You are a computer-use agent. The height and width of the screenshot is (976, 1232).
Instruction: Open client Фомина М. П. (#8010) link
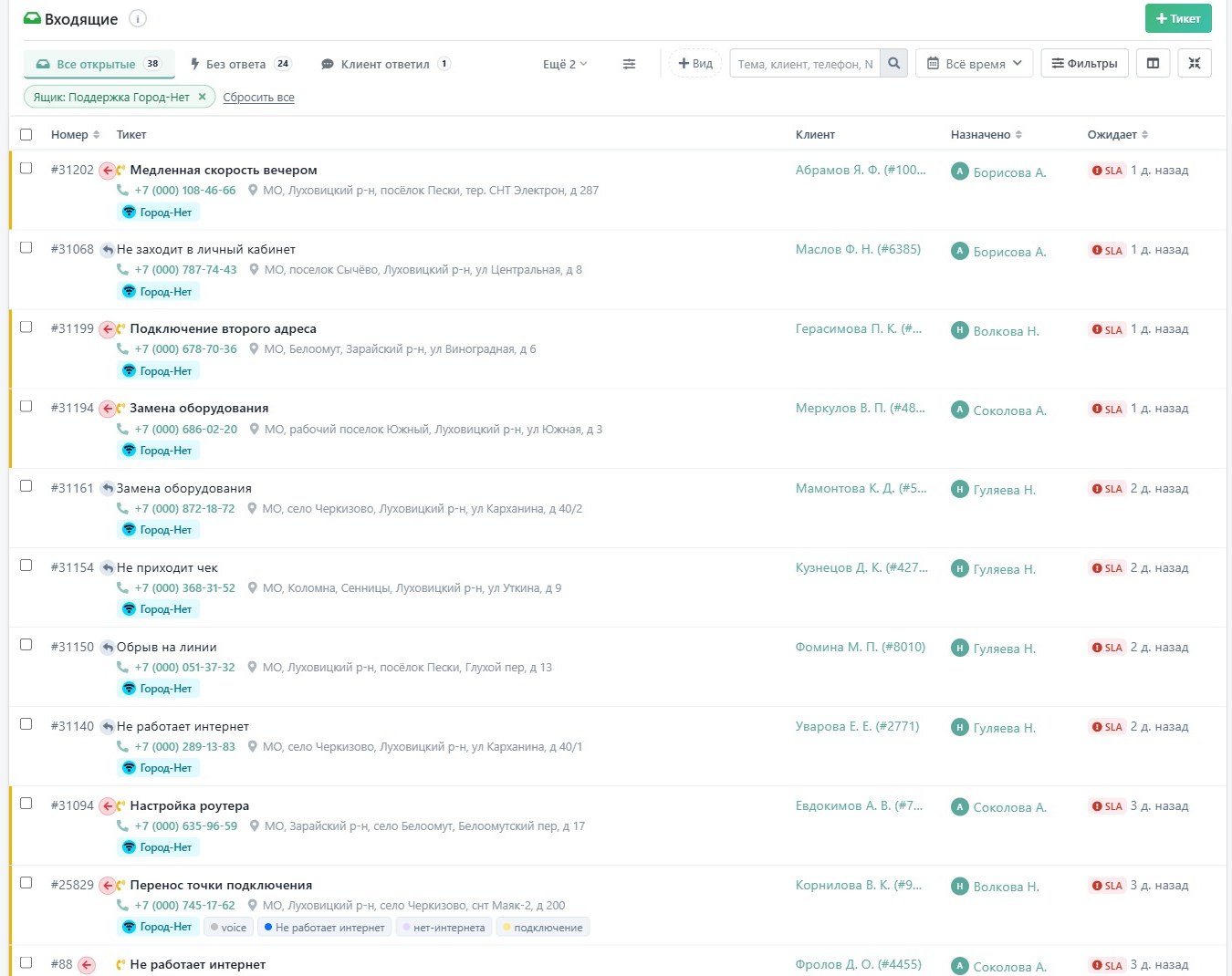click(x=861, y=647)
